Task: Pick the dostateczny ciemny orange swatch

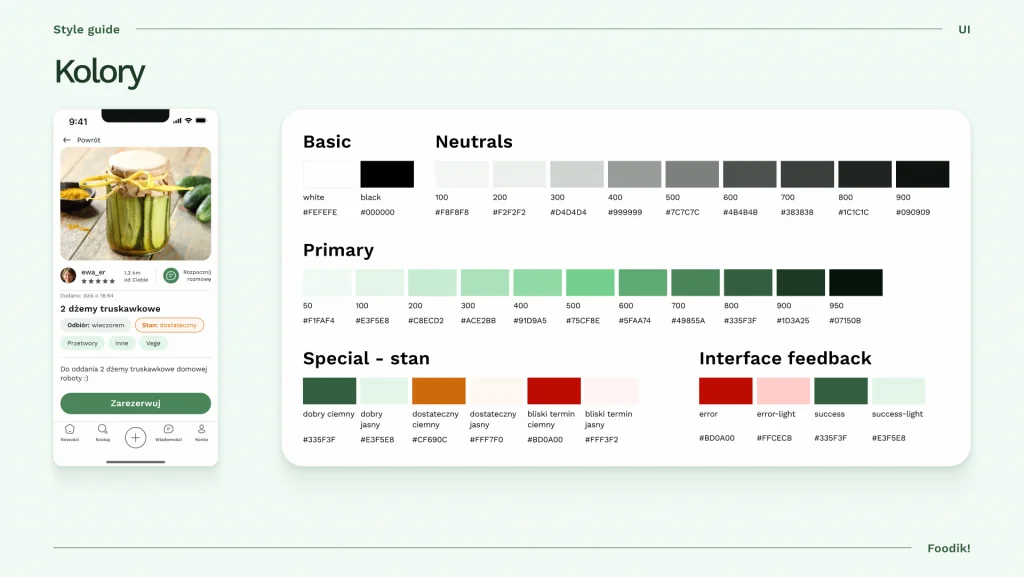Action: coord(438,390)
